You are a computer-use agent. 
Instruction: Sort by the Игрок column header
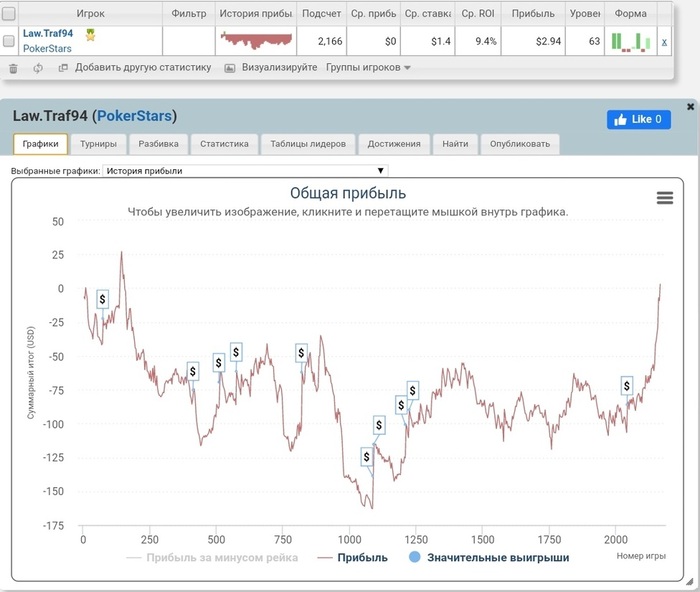tap(90, 14)
